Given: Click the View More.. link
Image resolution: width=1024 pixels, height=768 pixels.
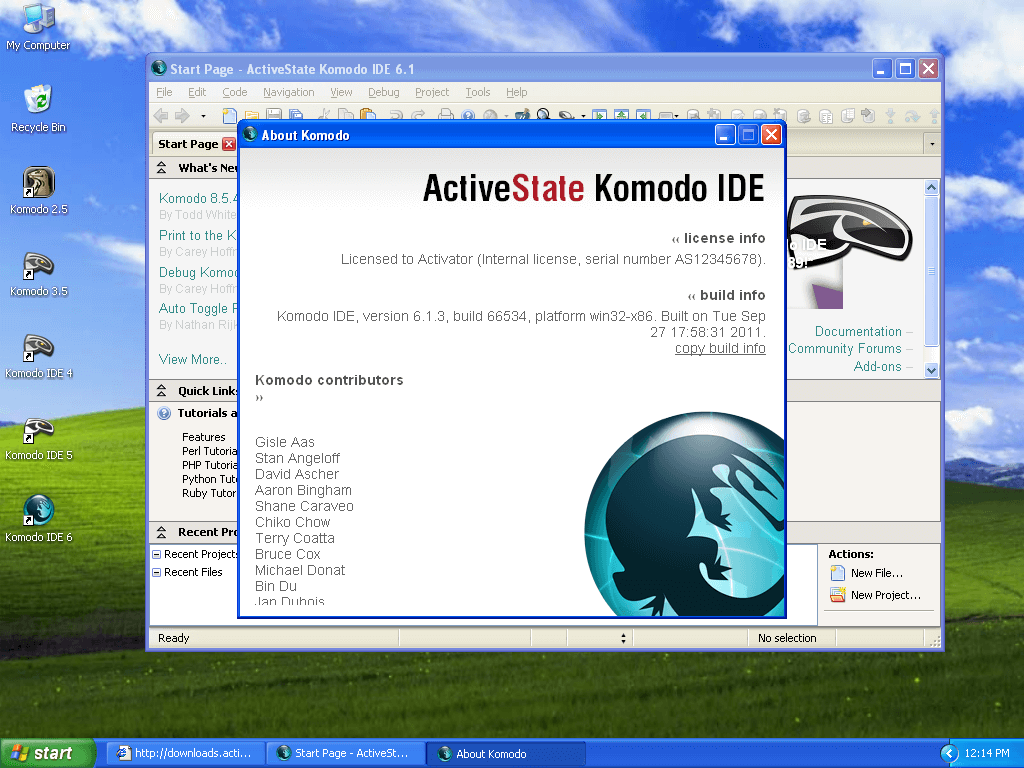Looking at the screenshot, I should point(193,359).
